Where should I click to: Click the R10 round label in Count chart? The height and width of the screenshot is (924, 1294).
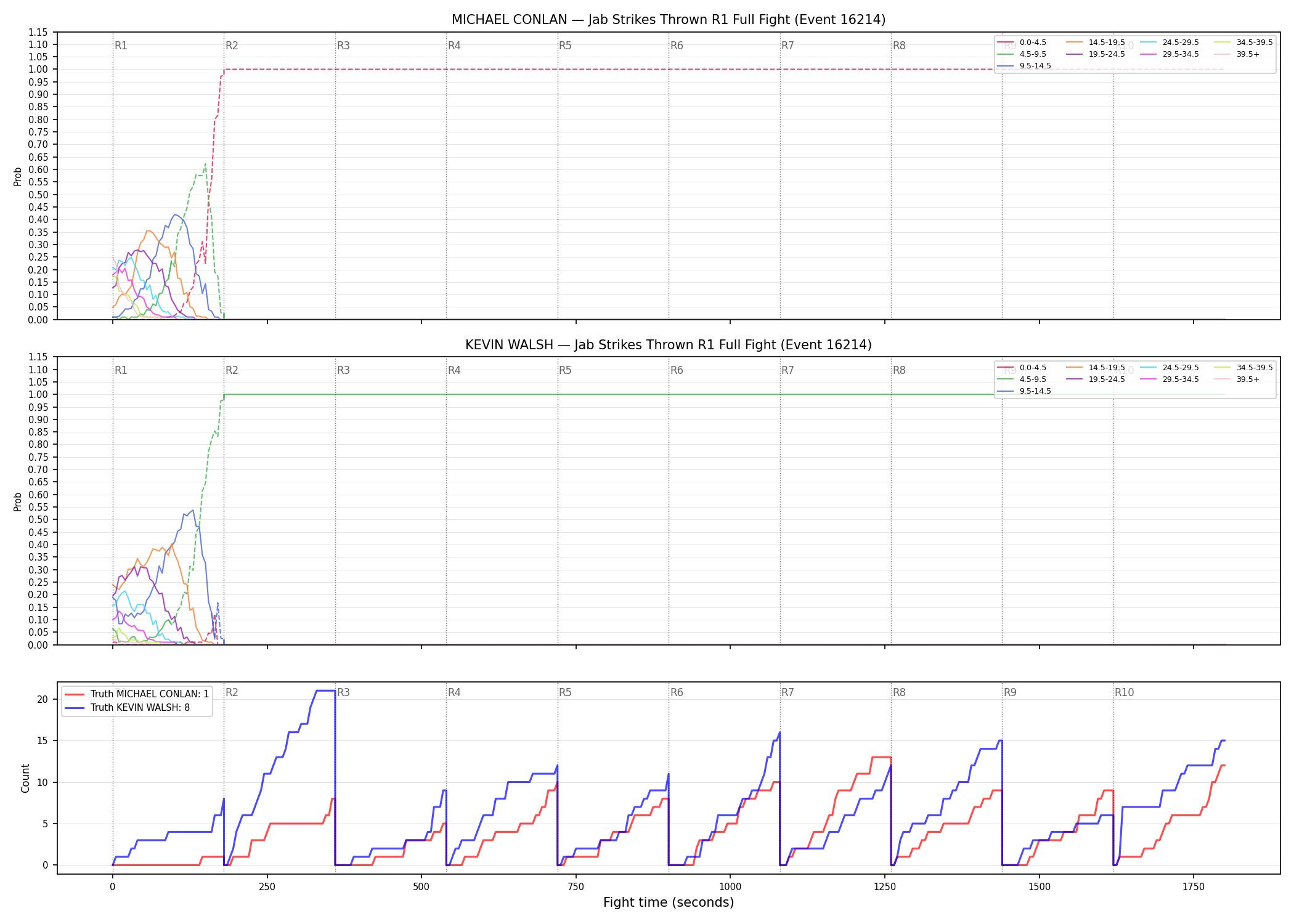point(1124,692)
